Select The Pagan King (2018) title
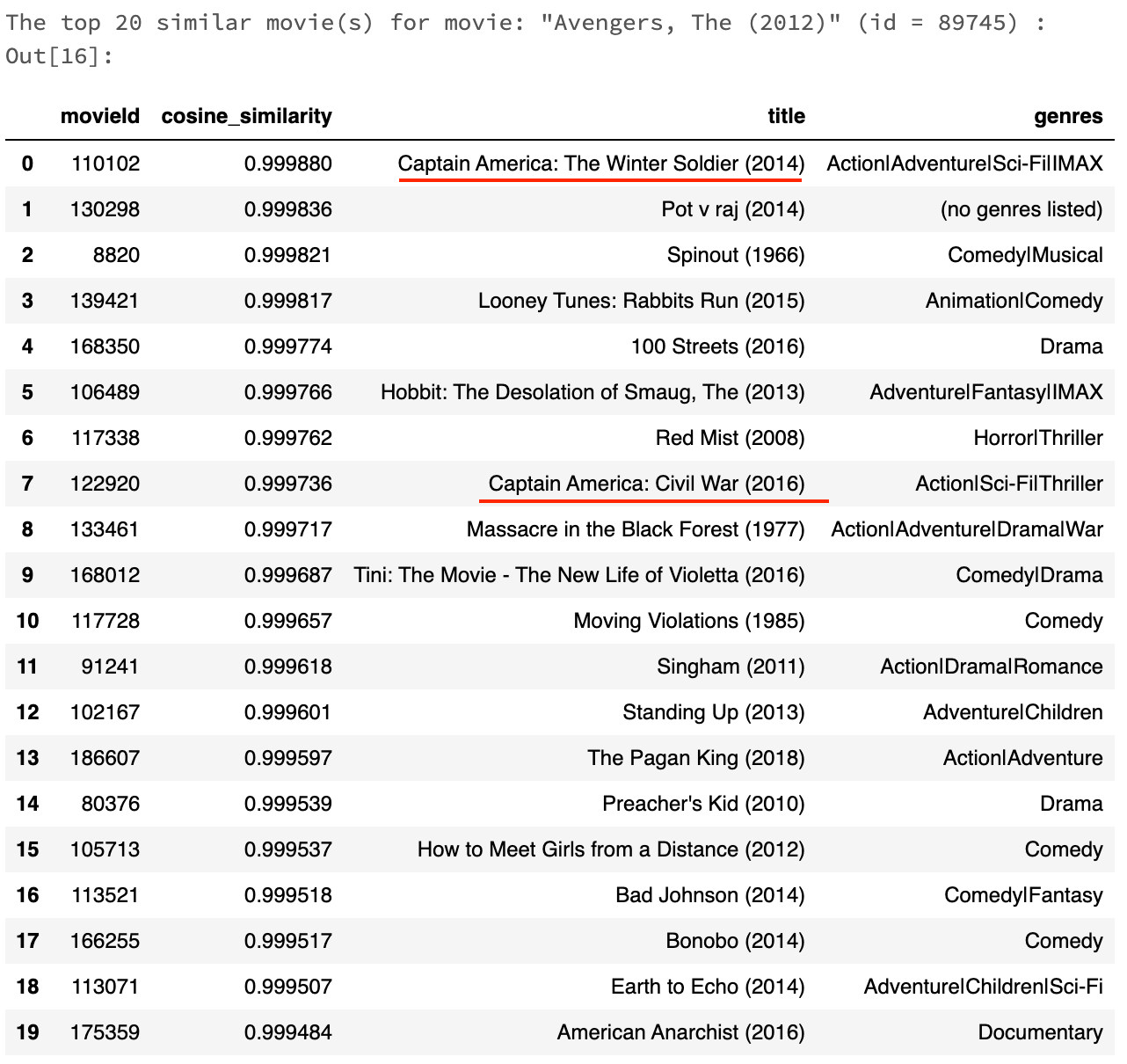1127x1064 pixels. 696,758
